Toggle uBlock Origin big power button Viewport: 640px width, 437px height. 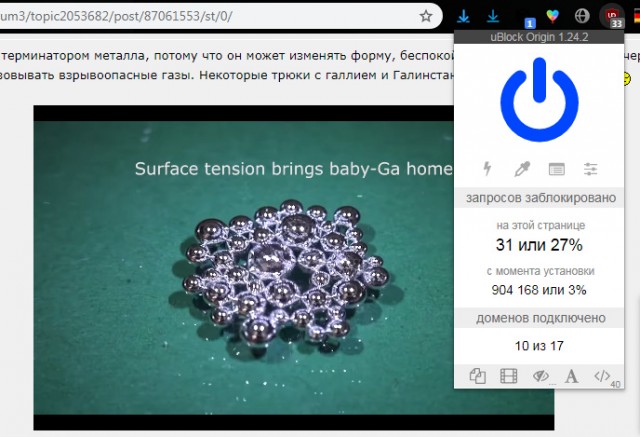coord(539,100)
